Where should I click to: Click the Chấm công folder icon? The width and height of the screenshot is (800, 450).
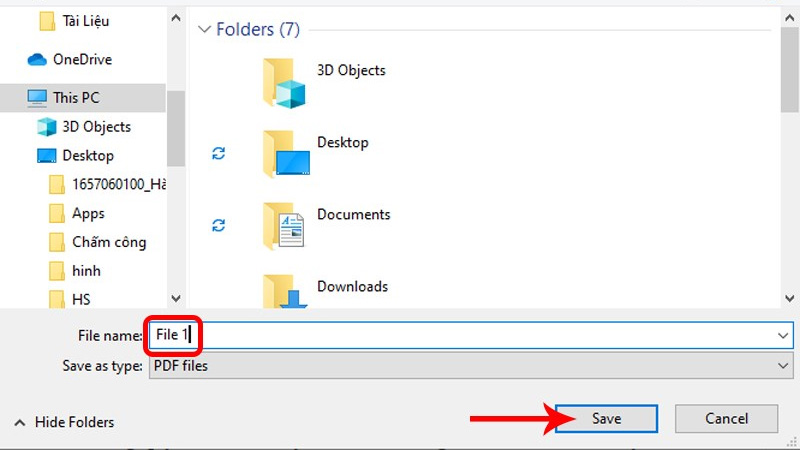(x=57, y=242)
